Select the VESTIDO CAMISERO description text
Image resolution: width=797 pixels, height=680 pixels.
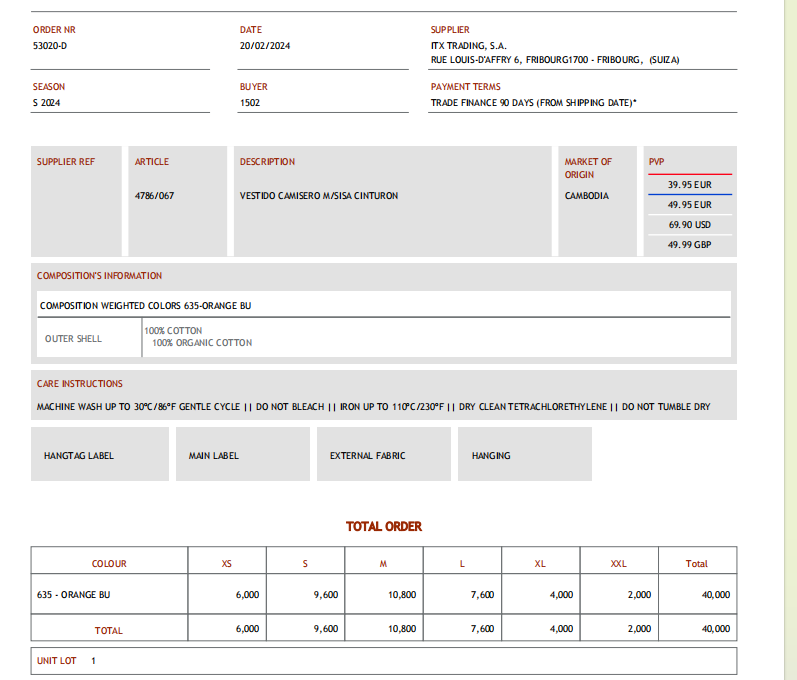(318, 196)
